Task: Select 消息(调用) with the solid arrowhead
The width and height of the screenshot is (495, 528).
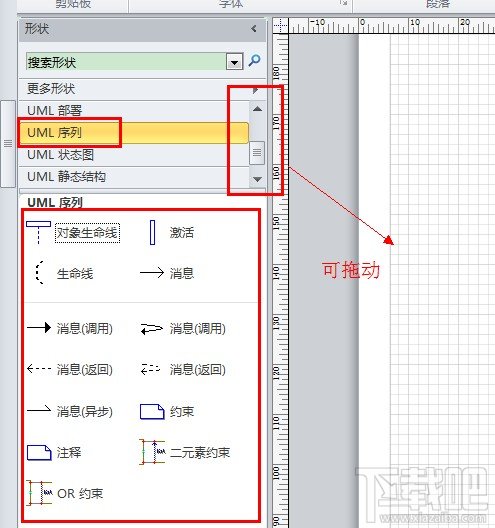Action: pyautogui.click(x=39, y=327)
